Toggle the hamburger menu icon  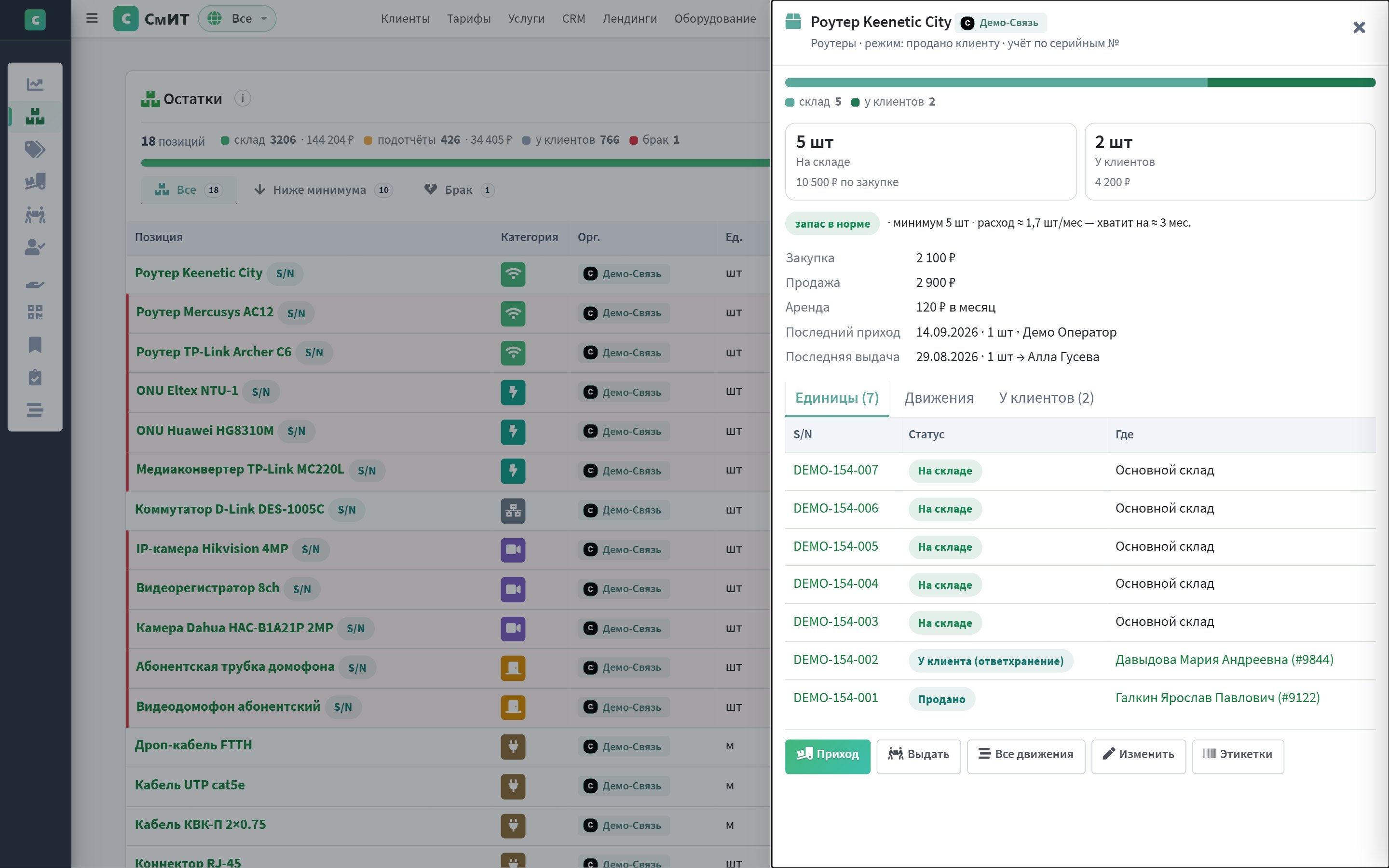(92, 18)
